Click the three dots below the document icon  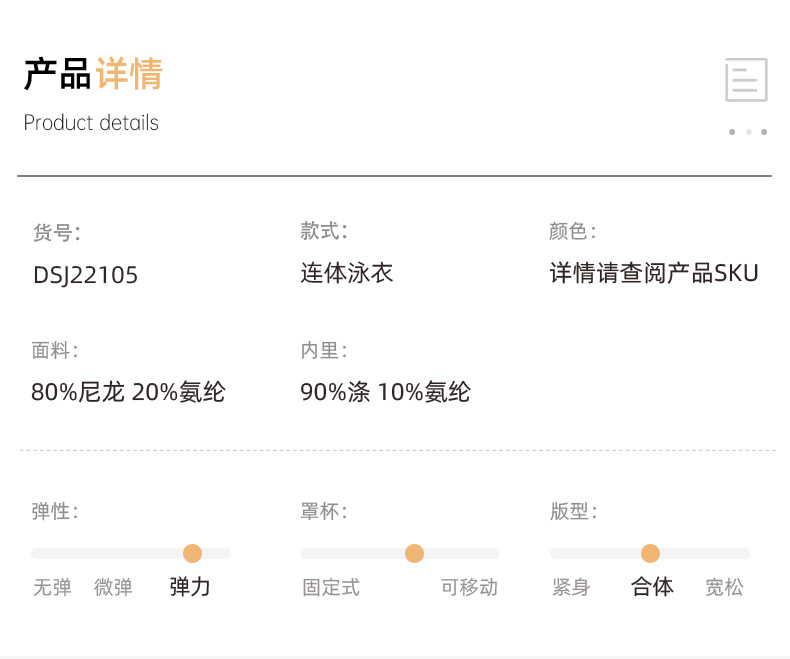tap(747, 132)
